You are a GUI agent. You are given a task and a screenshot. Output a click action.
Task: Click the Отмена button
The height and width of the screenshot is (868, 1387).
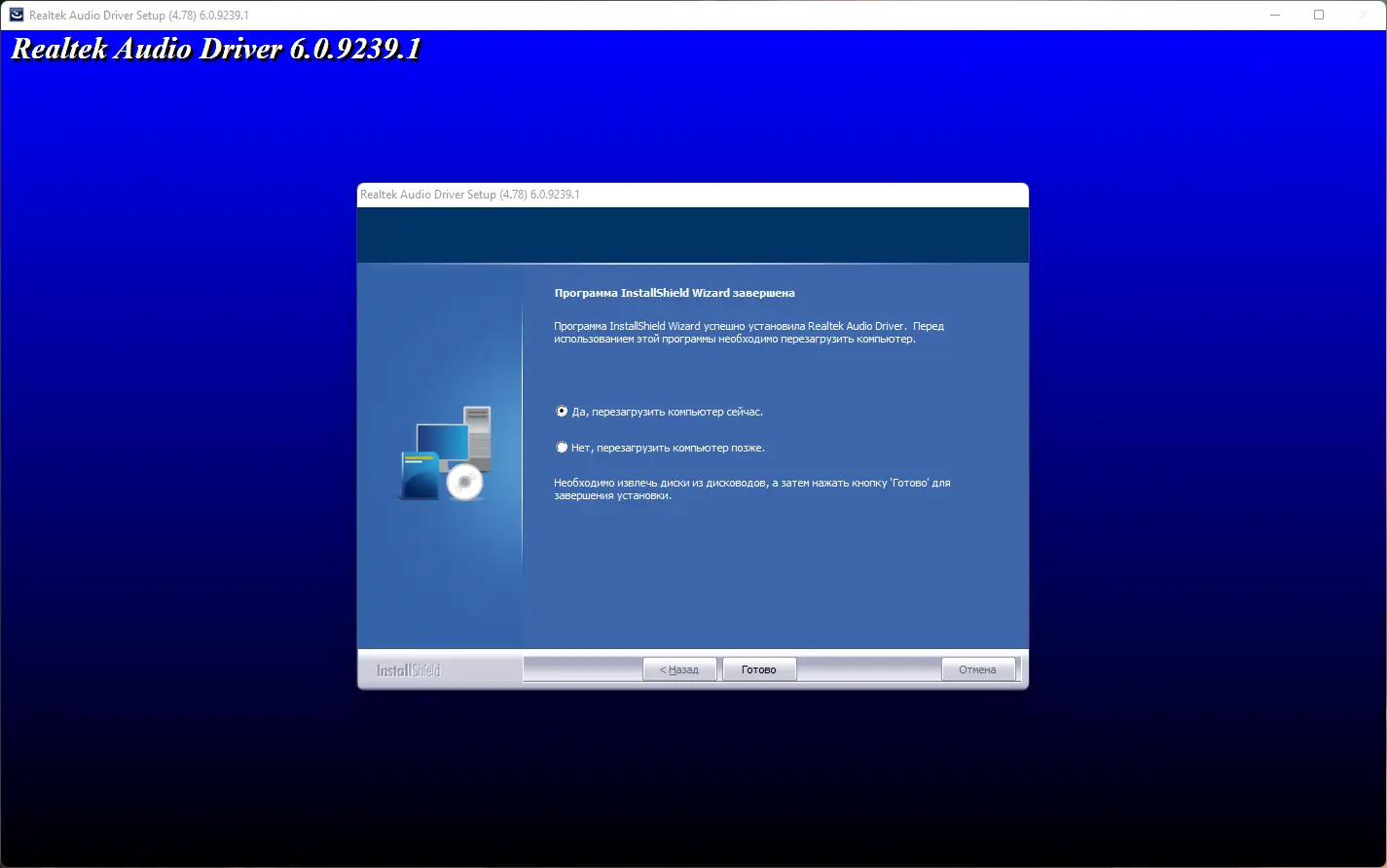978,669
